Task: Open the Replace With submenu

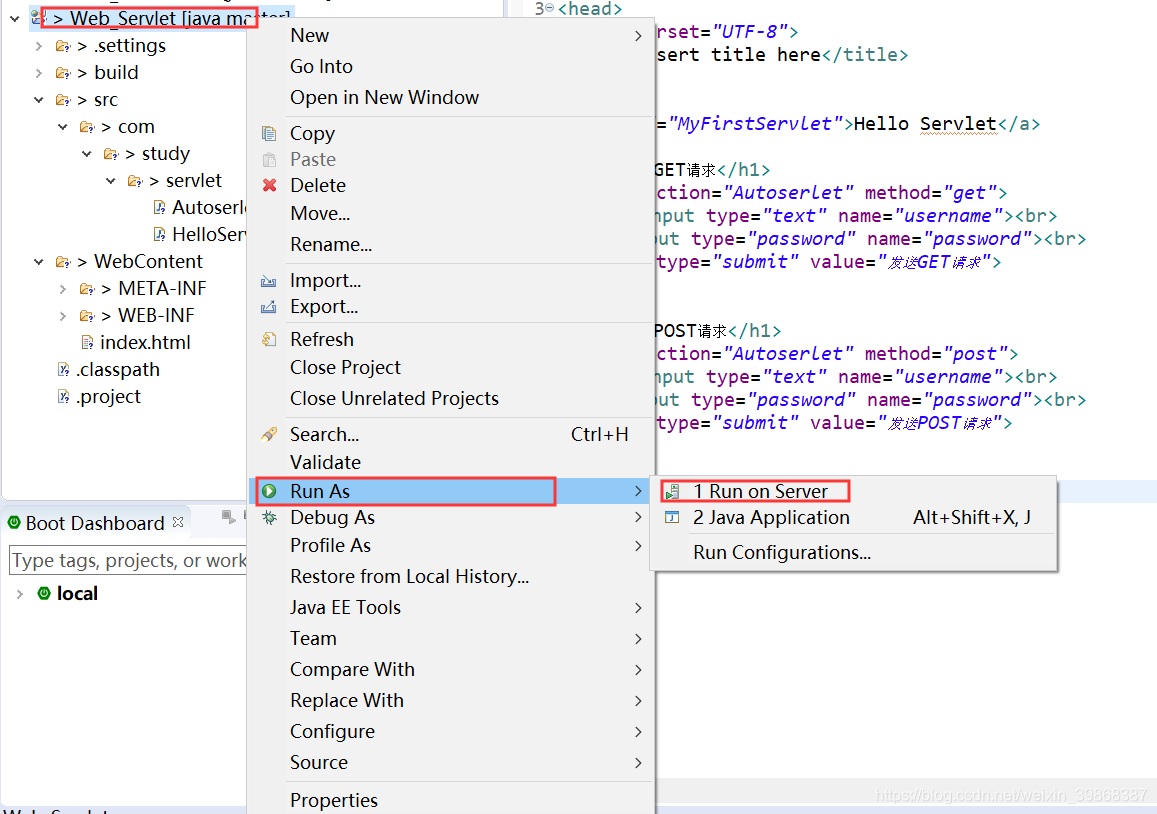Action: point(451,700)
